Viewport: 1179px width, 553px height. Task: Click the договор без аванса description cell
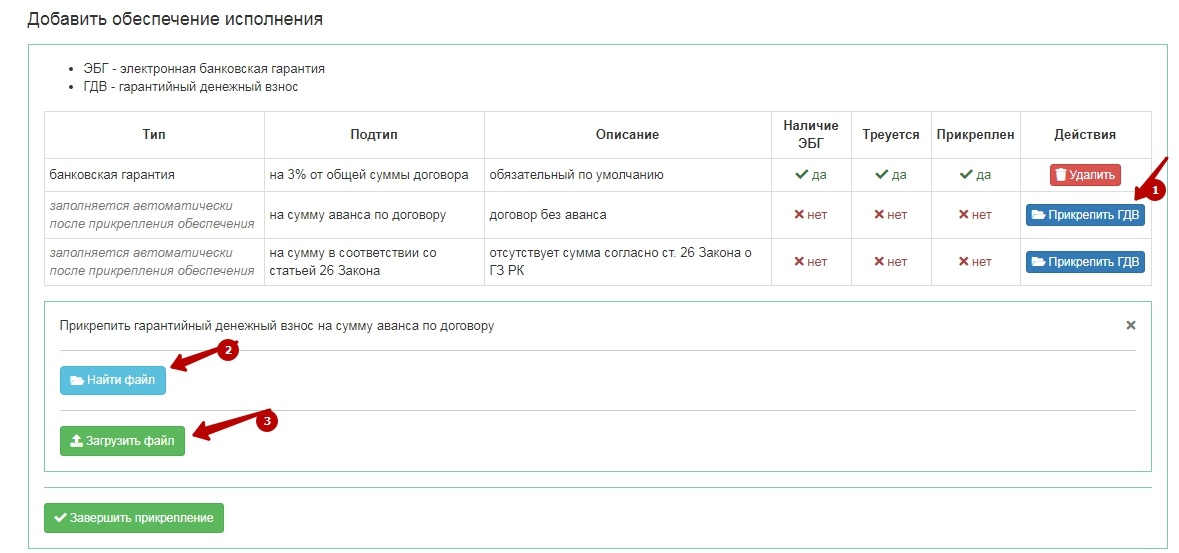click(x=548, y=215)
